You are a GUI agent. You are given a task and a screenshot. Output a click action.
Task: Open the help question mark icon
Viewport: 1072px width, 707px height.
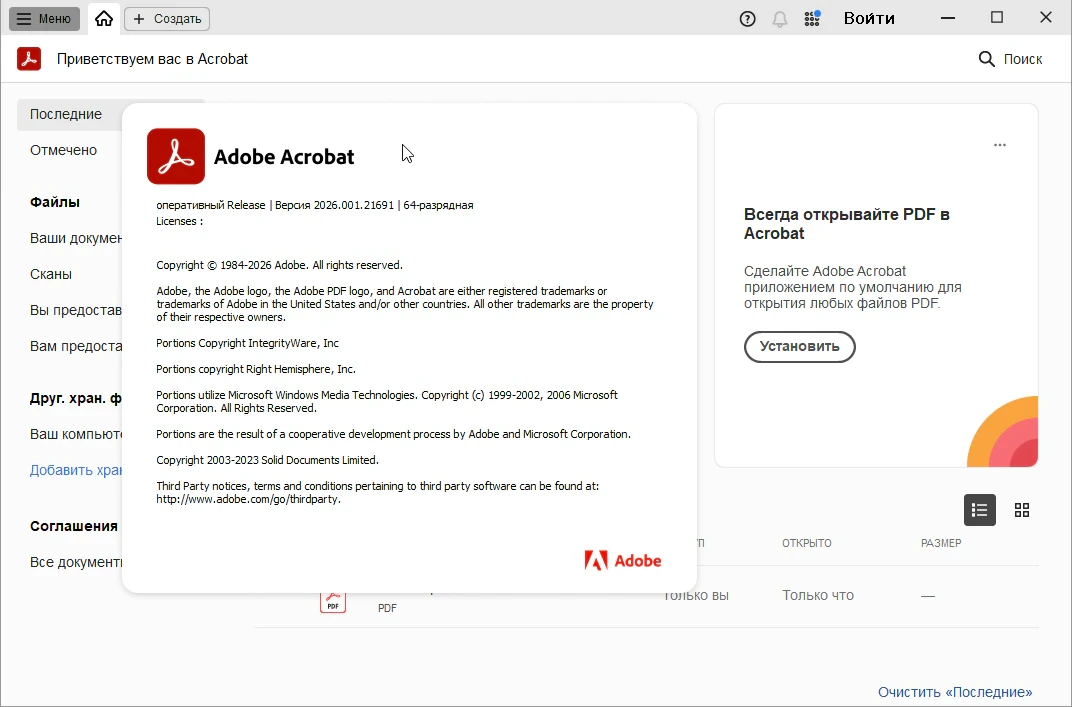coord(747,19)
